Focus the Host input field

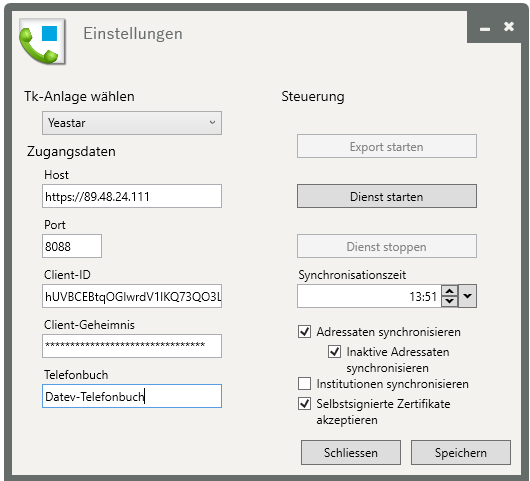click(132, 196)
